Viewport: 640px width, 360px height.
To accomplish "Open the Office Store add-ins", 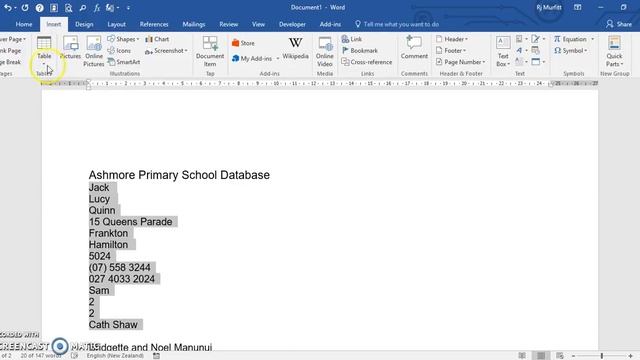I will (243, 43).
